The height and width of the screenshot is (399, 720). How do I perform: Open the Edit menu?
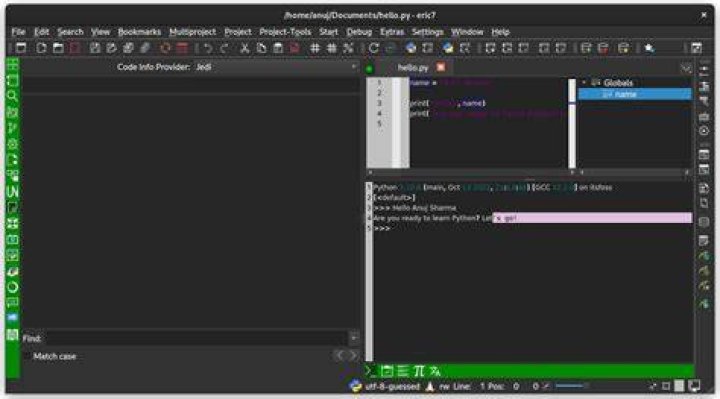(x=41, y=32)
